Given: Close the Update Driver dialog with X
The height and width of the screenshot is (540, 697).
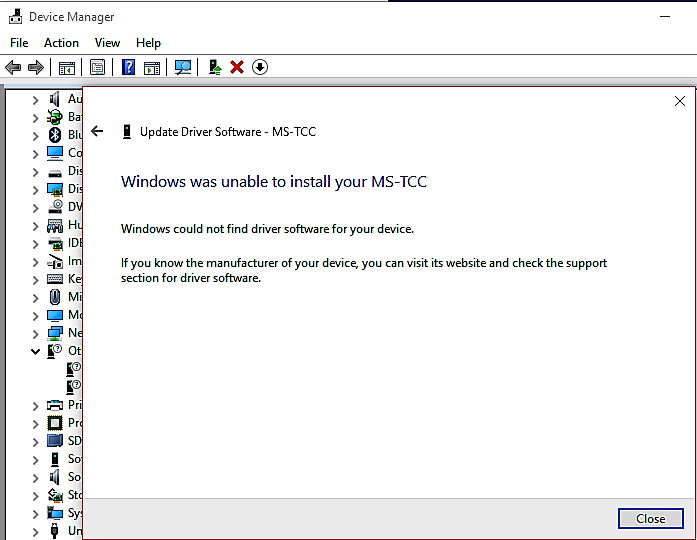Looking at the screenshot, I should [x=680, y=101].
